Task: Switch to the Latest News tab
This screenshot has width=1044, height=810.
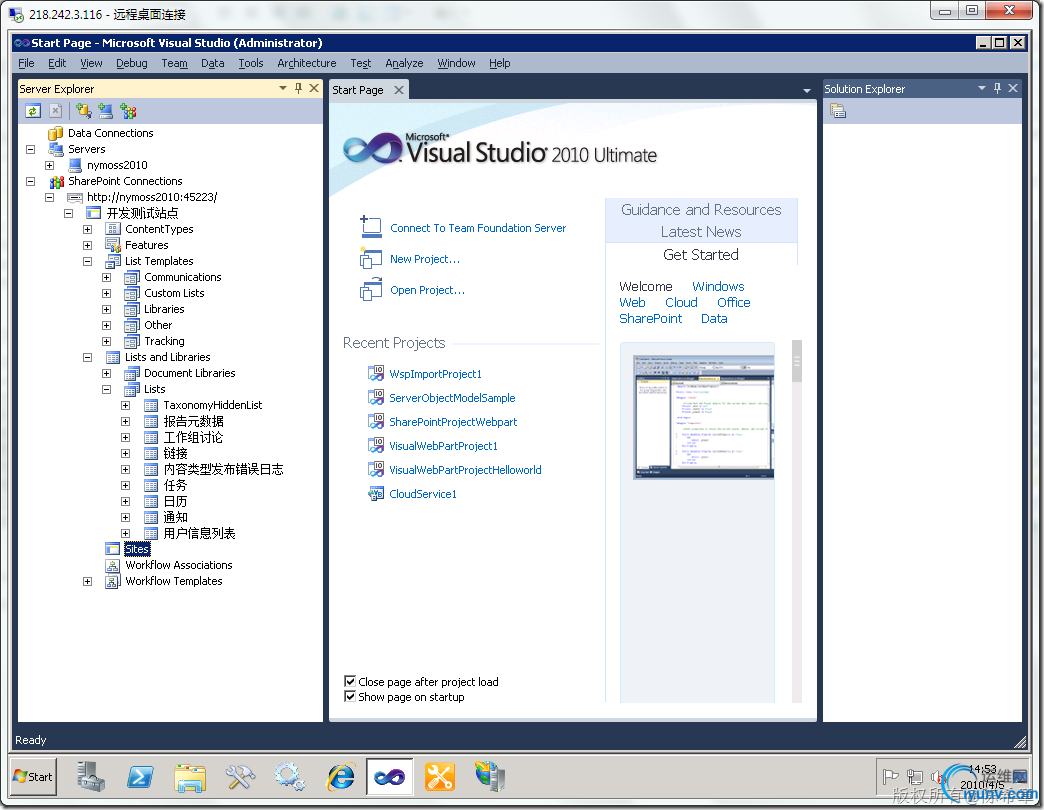Action: 701,232
